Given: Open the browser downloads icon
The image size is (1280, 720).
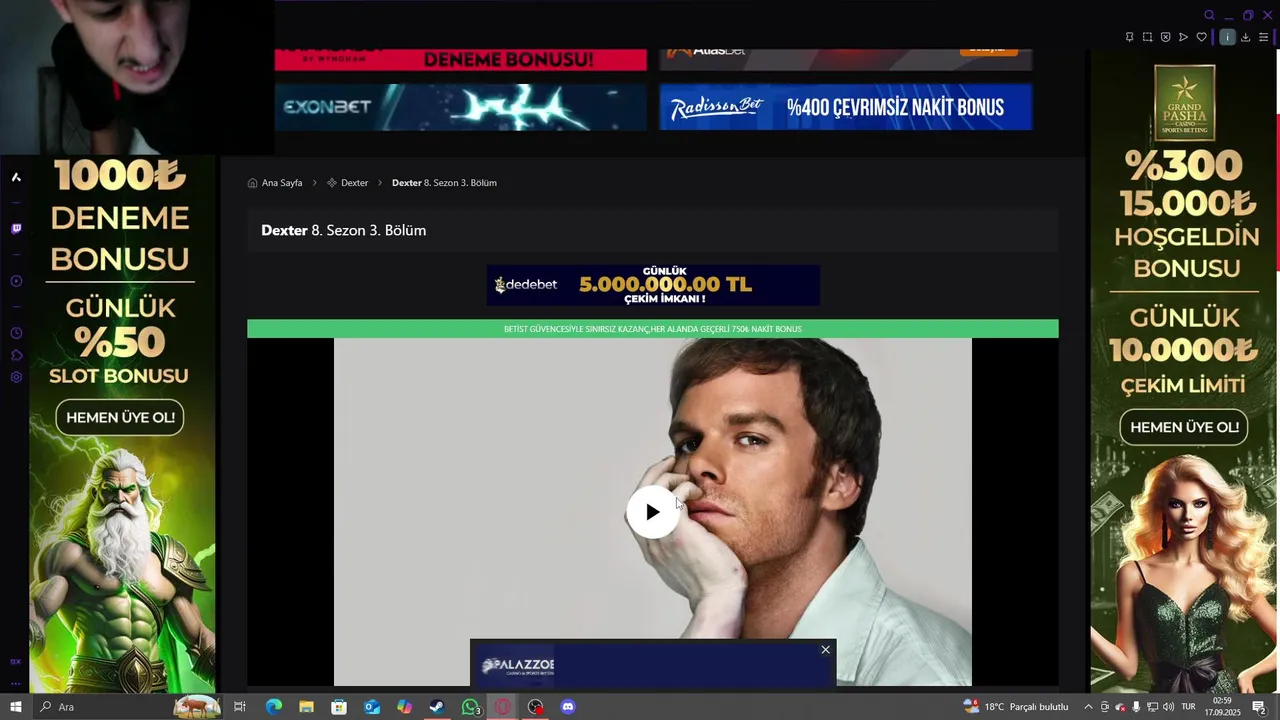Looking at the screenshot, I should point(1246,37).
